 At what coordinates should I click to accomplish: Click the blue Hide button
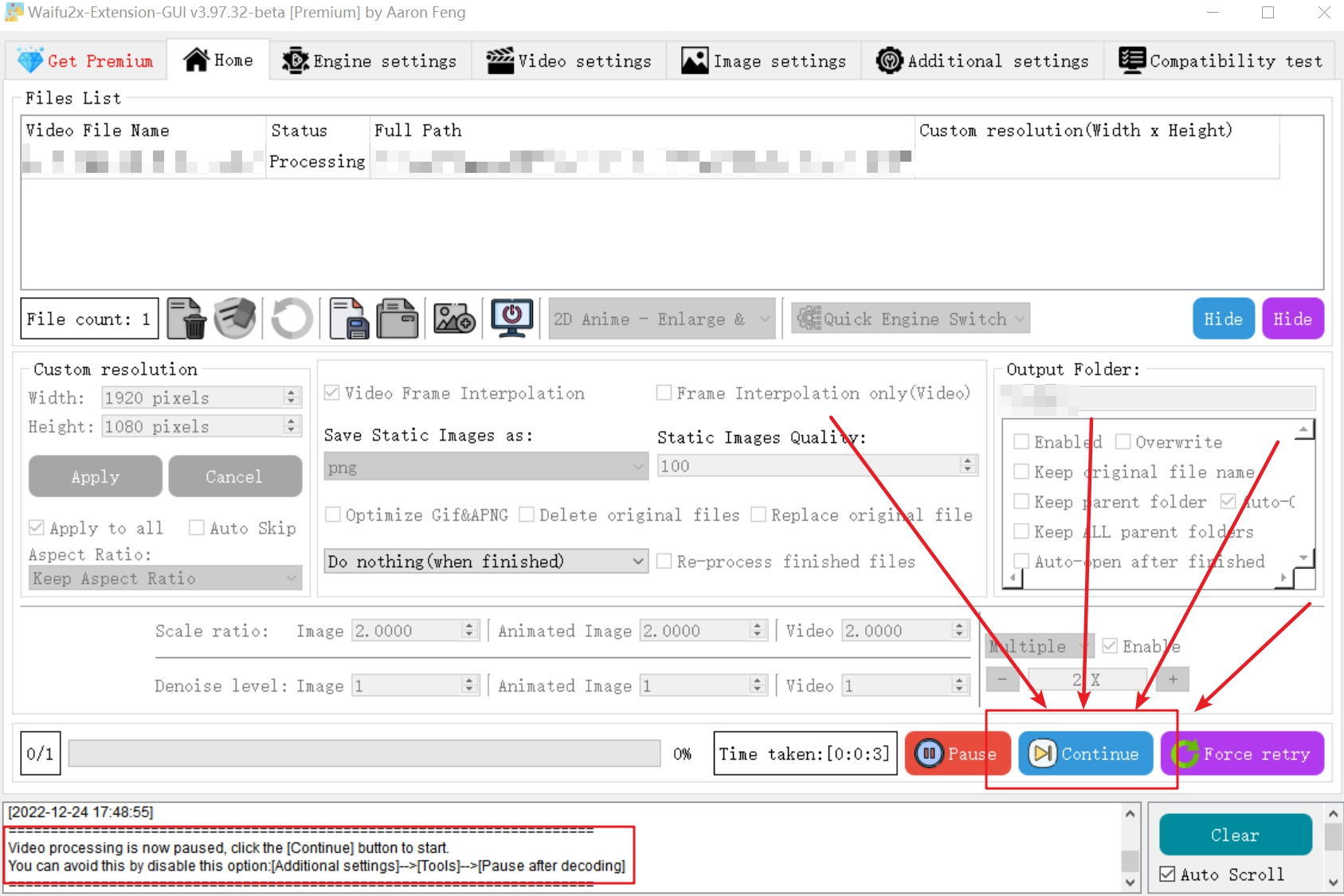pyautogui.click(x=1224, y=319)
